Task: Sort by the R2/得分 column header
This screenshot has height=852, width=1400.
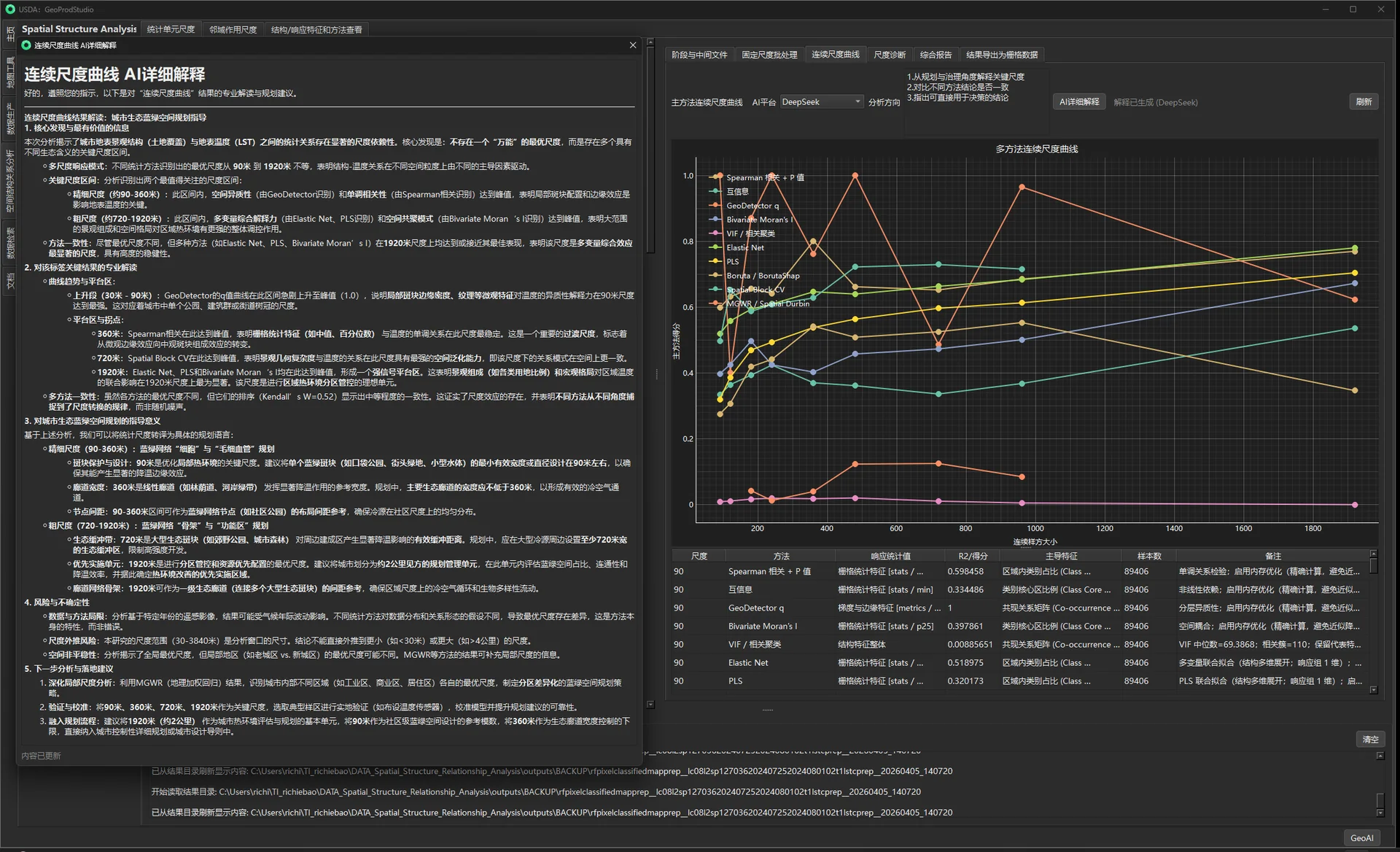Action: (x=973, y=556)
